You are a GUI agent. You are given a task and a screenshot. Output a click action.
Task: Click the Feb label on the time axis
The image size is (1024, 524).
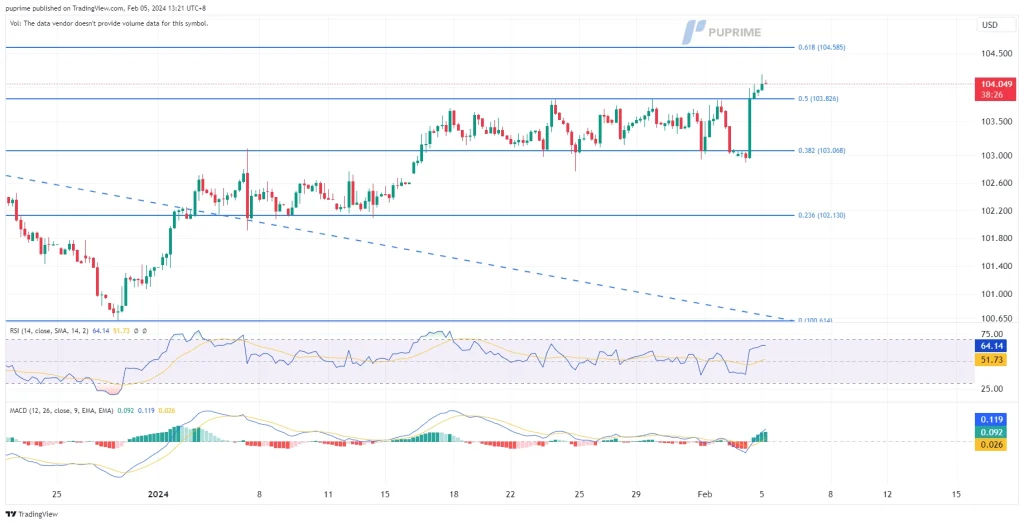pyautogui.click(x=706, y=494)
